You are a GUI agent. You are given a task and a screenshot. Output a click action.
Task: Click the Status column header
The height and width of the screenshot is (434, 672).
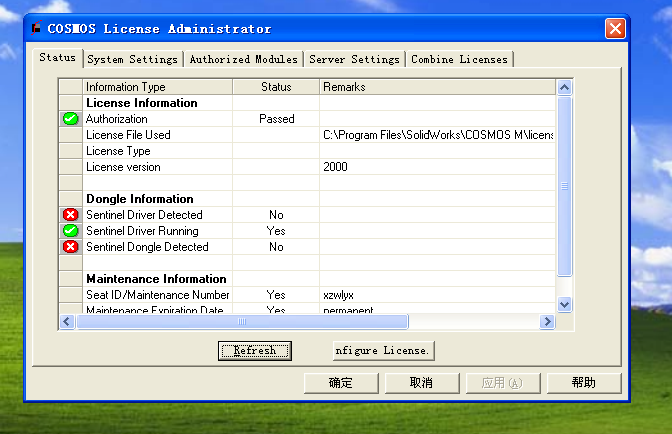point(276,87)
